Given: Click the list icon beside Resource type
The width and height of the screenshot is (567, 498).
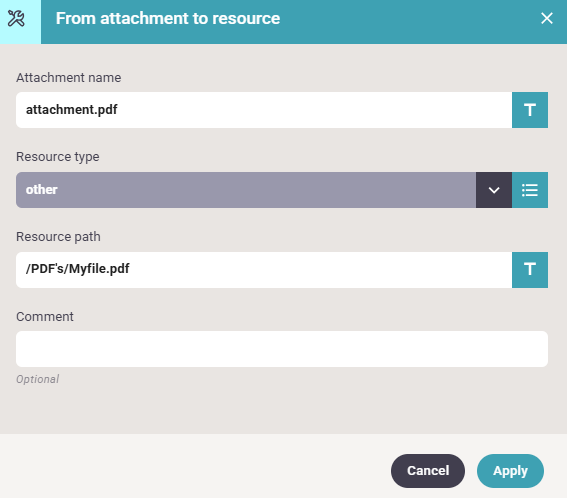Looking at the screenshot, I should point(530,190).
